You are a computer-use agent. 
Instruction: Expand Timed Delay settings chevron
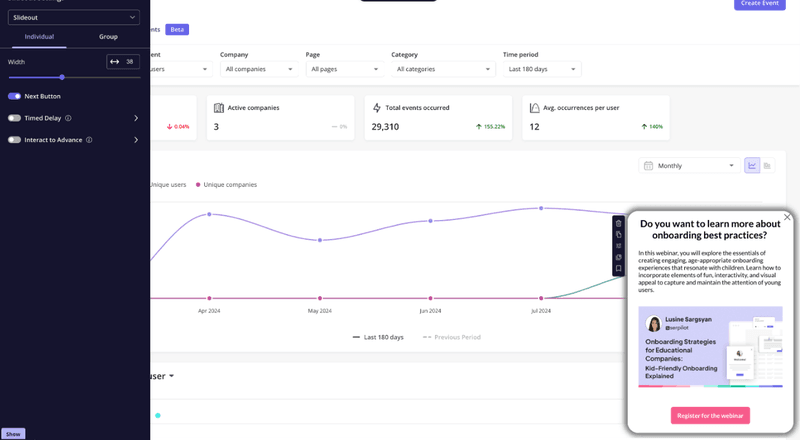click(136, 118)
